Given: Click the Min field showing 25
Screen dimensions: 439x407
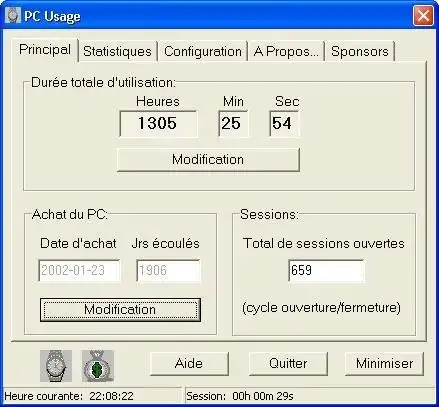Looking at the screenshot, I should pos(233,124).
